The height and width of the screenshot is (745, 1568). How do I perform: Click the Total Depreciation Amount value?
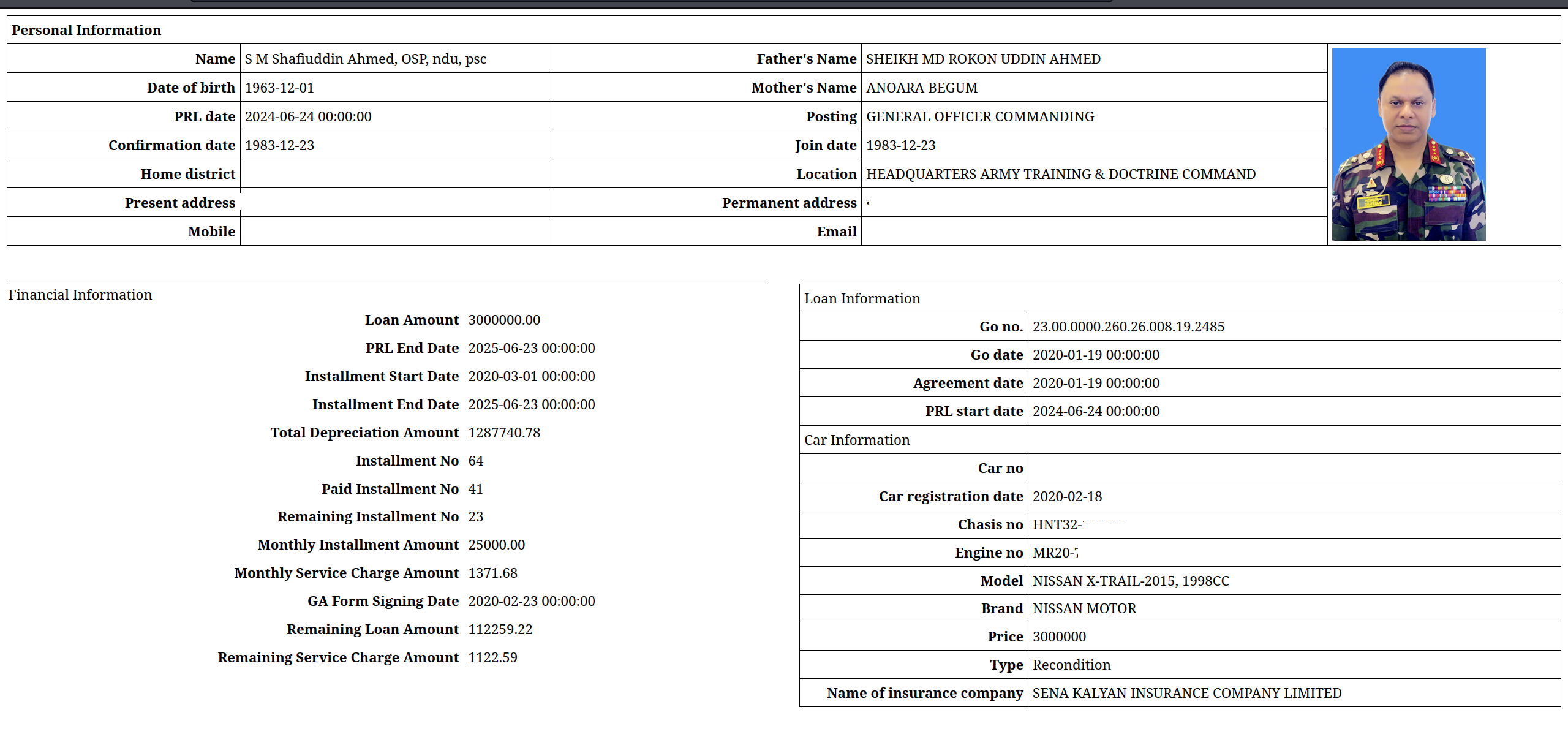click(x=504, y=433)
